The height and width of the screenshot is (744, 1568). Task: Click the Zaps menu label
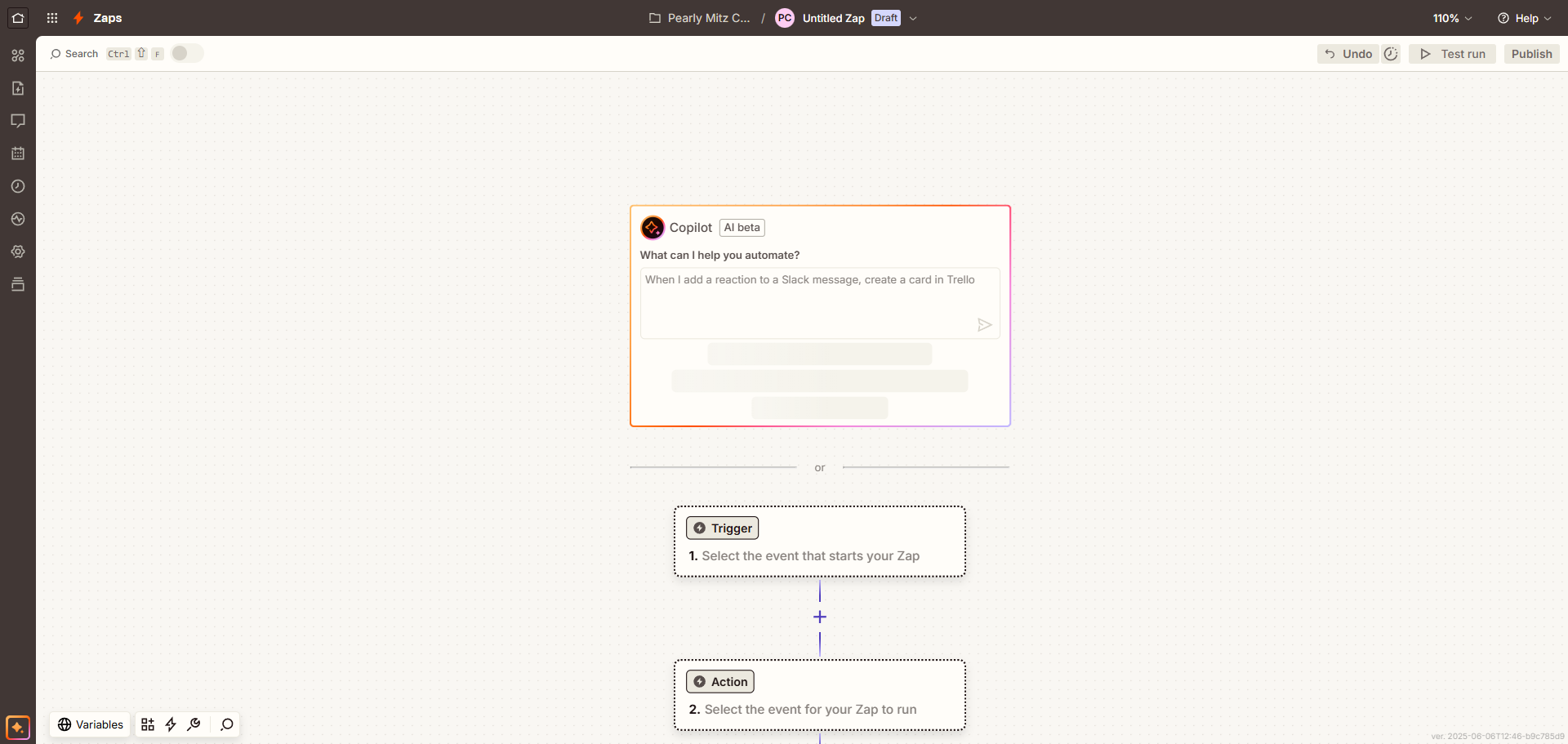pyautogui.click(x=107, y=18)
